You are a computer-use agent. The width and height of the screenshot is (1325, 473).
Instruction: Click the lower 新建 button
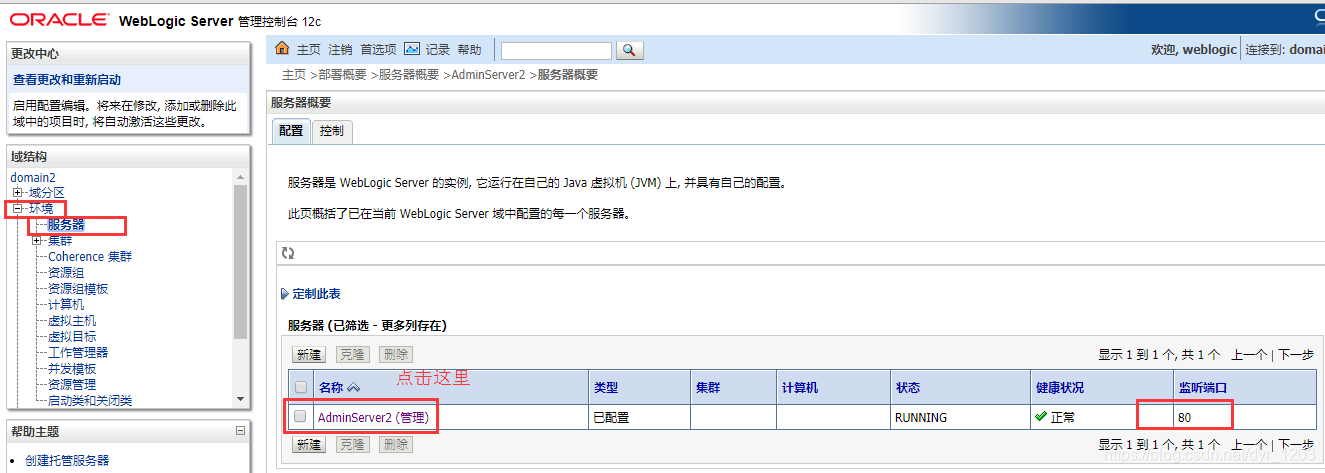[309, 444]
